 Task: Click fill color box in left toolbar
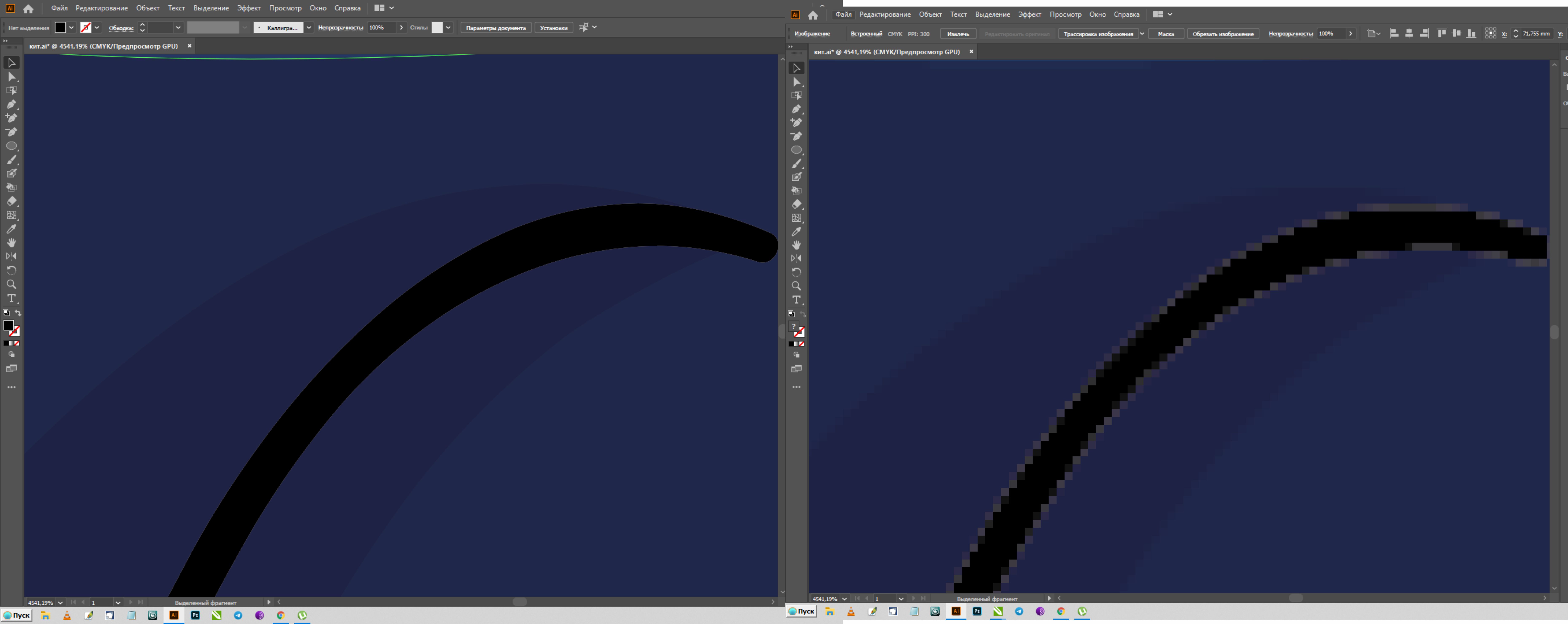tap(8, 325)
